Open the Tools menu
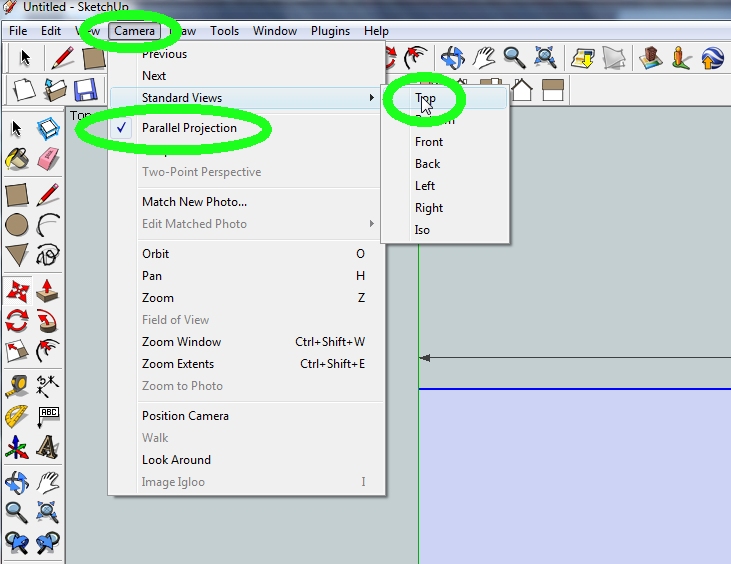This screenshot has width=731, height=564. (224, 31)
